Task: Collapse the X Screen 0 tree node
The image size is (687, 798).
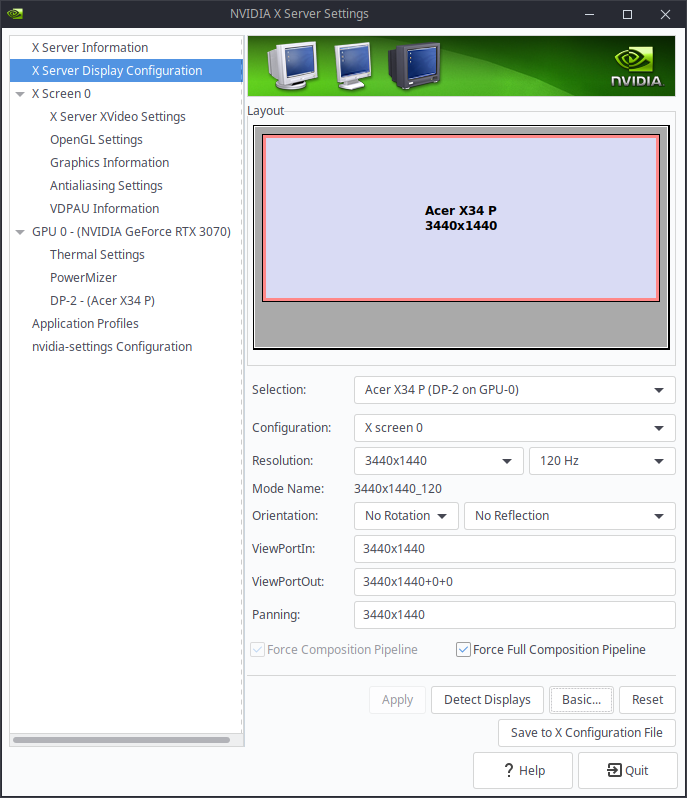Action: point(20,94)
